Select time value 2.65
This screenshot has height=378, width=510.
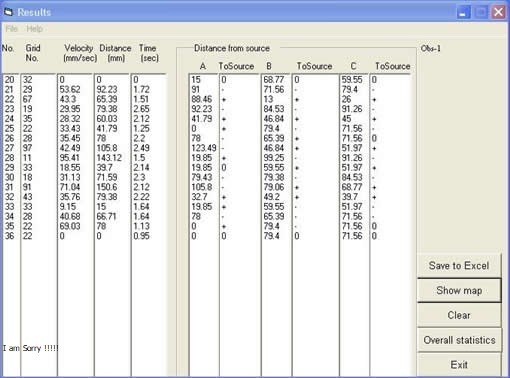141,109
